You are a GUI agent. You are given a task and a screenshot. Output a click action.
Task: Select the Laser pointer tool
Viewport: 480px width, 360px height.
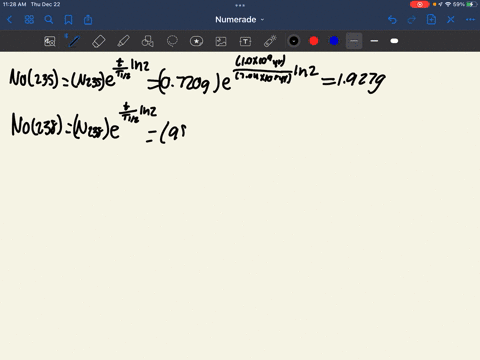coord(270,41)
